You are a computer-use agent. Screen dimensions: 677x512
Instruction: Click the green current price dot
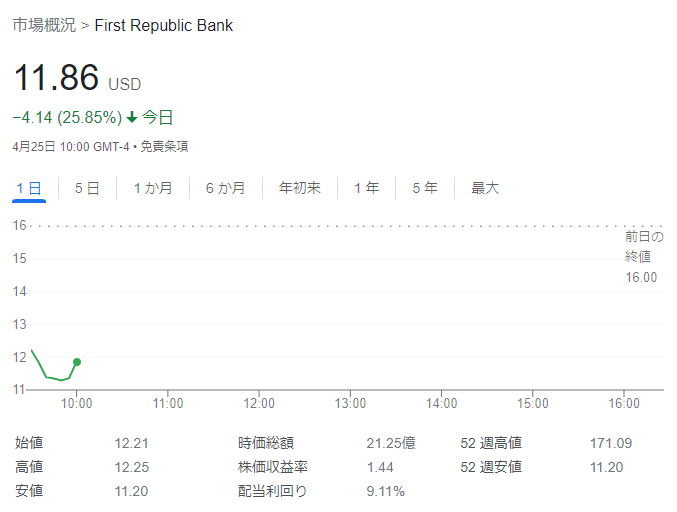coord(77,362)
